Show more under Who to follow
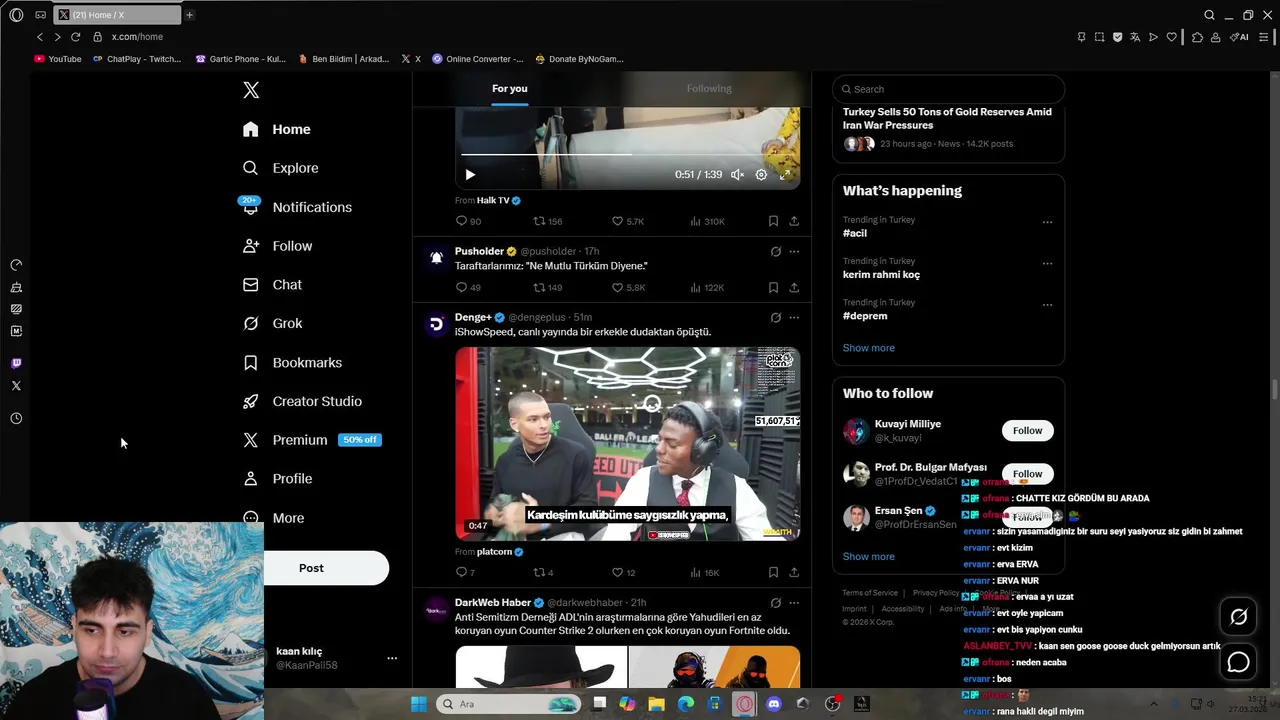This screenshot has width=1280, height=720. (869, 557)
